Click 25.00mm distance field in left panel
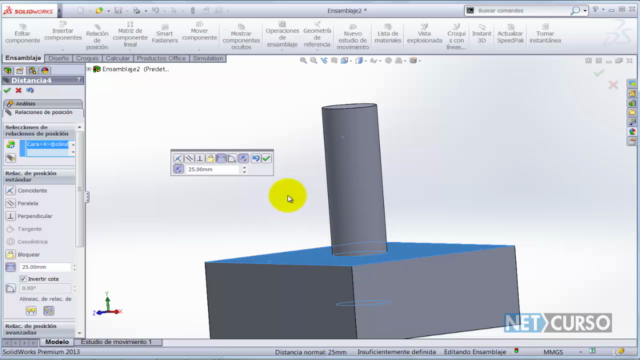640x360 pixels. [x=45, y=267]
